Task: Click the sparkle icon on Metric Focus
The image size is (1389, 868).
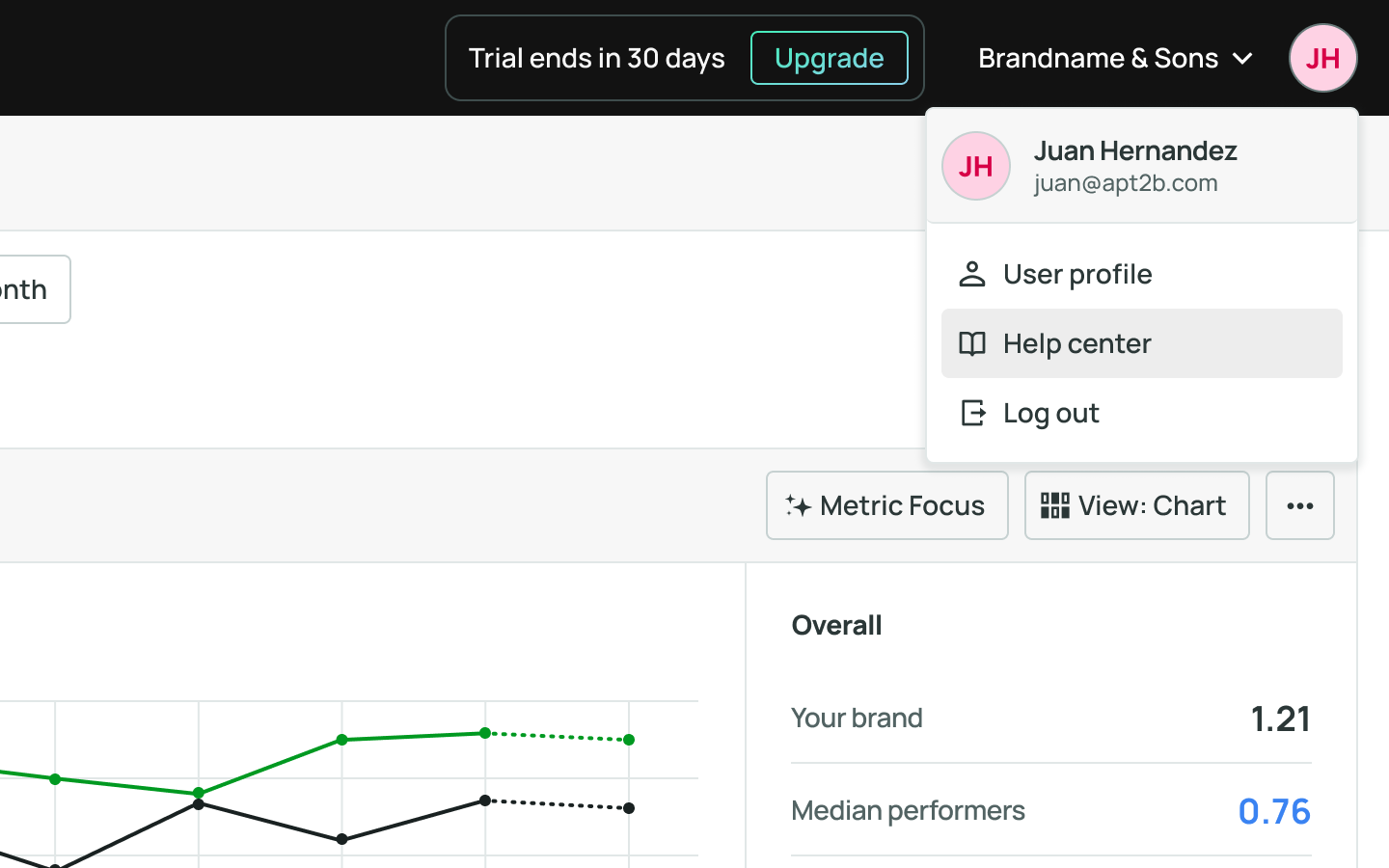Action: point(797,505)
